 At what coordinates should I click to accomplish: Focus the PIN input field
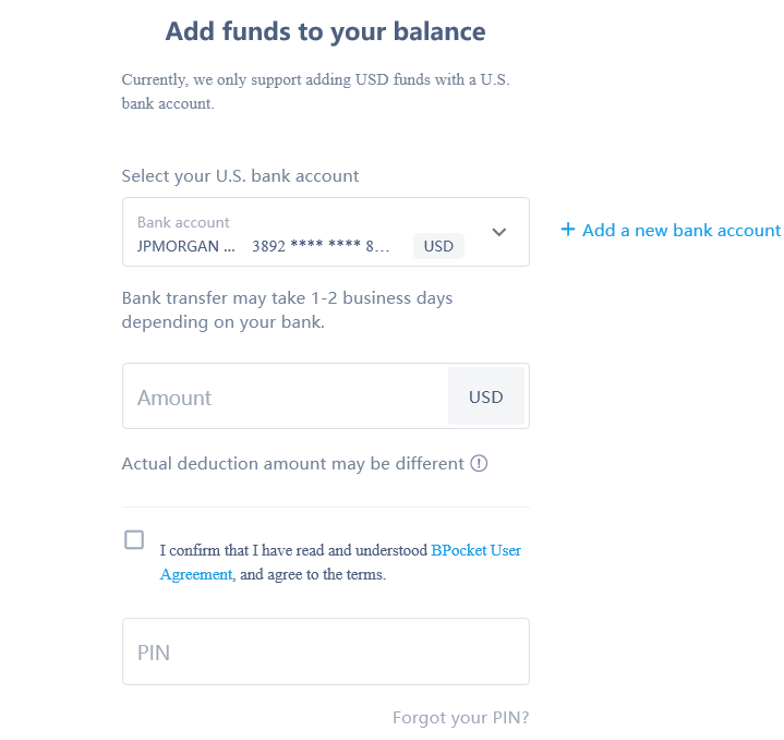tap(325, 652)
